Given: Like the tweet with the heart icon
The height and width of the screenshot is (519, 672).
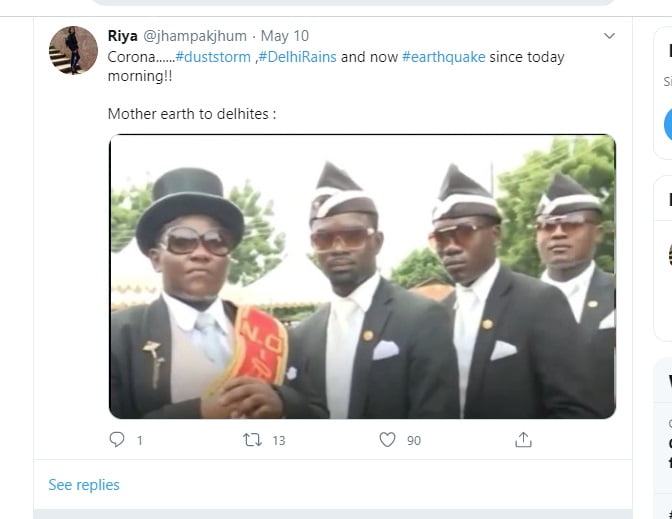Looking at the screenshot, I should click(387, 440).
